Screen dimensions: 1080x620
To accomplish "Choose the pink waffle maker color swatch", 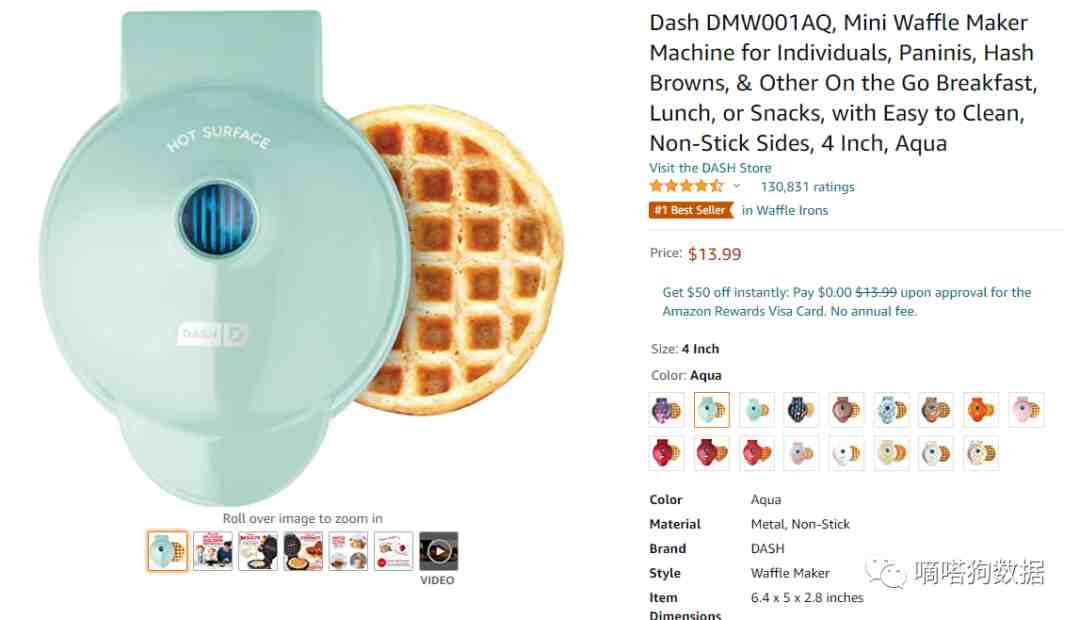I will tap(1026, 410).
